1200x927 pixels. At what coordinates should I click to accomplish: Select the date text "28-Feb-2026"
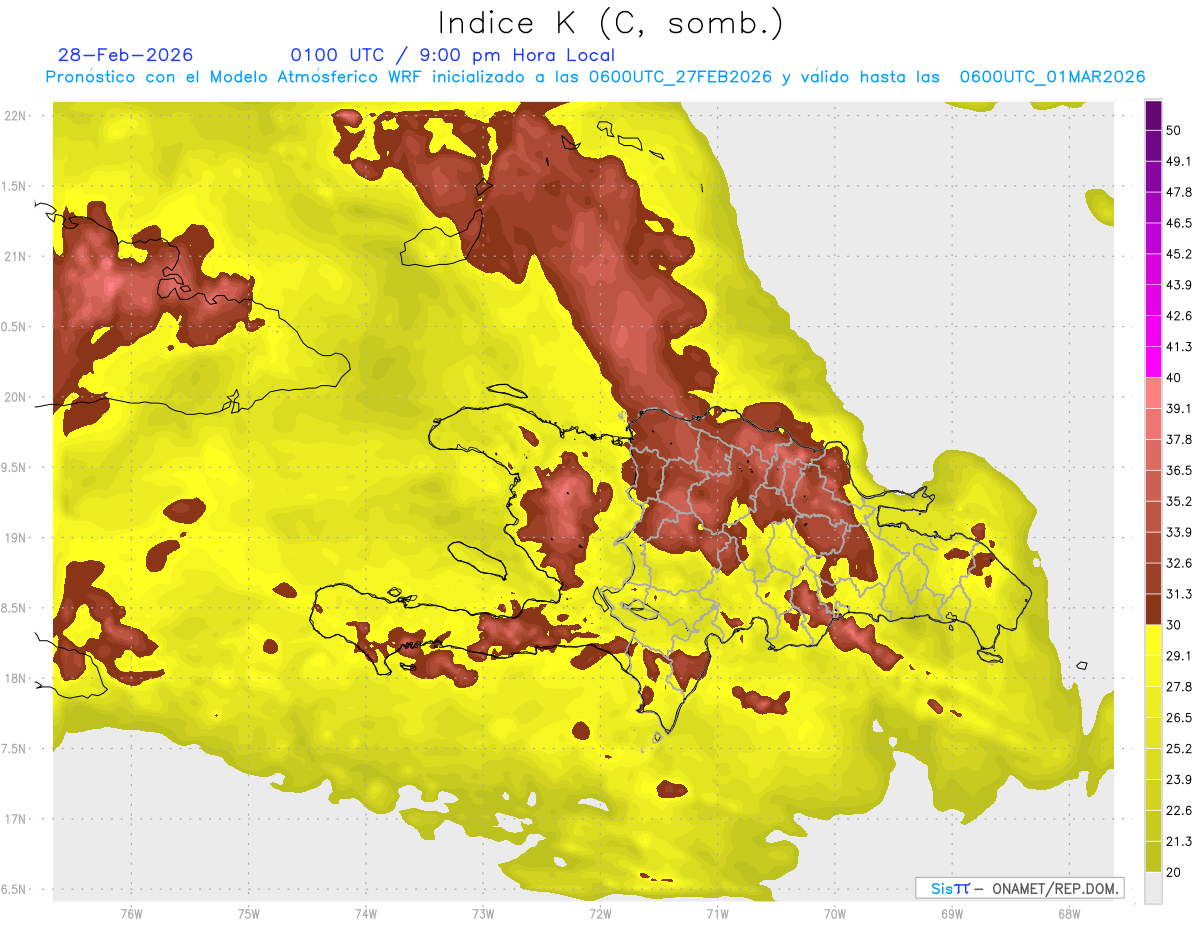click(125, 55)
